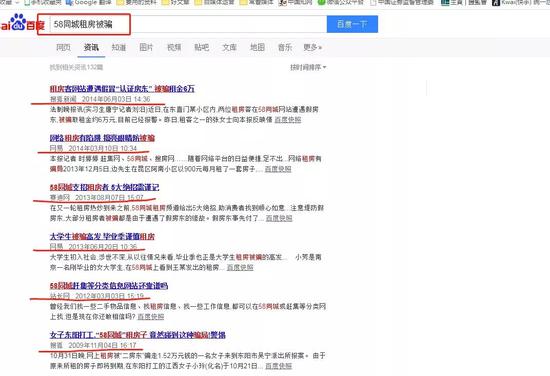Expand the 更多» tab menu
This screenshot has width=550, height=376.
tap(313, 47)
